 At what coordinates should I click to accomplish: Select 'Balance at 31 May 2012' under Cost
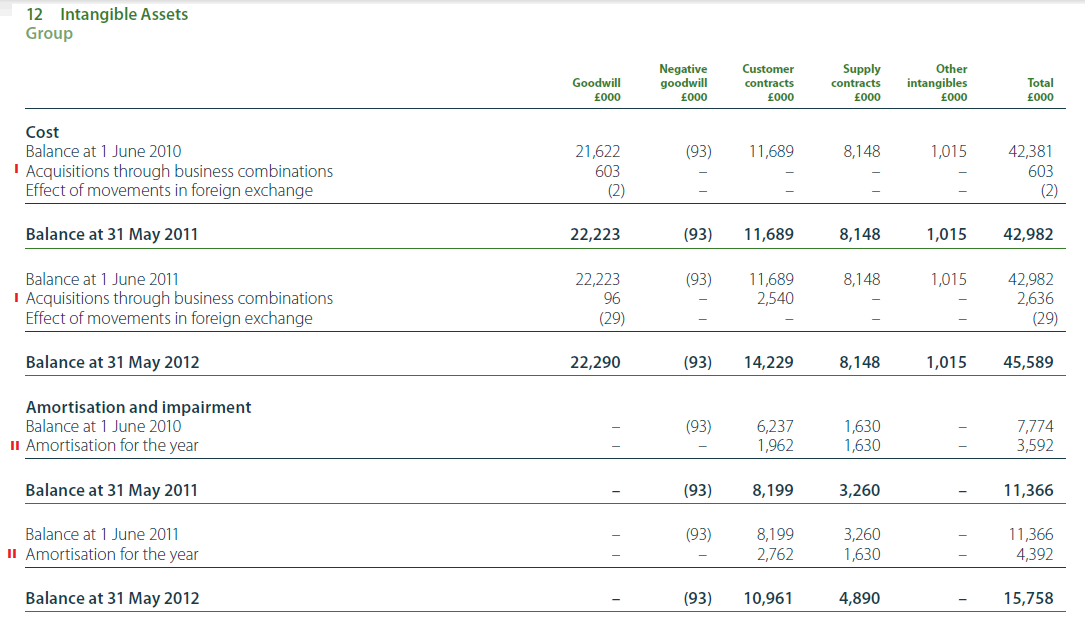pyautogui.click(x=112, y=363)
